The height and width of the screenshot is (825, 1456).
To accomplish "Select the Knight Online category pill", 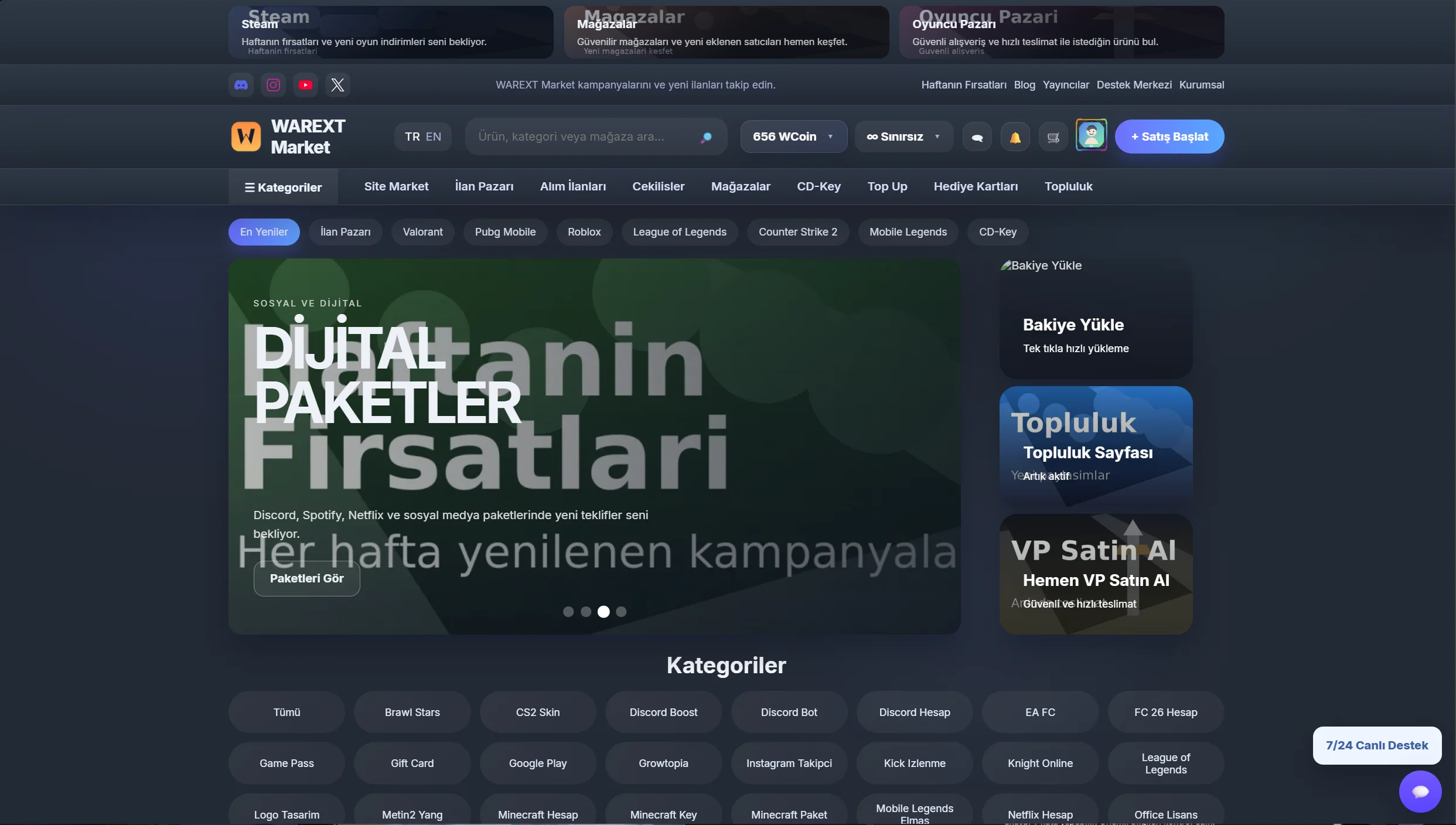I will 1040,763.
